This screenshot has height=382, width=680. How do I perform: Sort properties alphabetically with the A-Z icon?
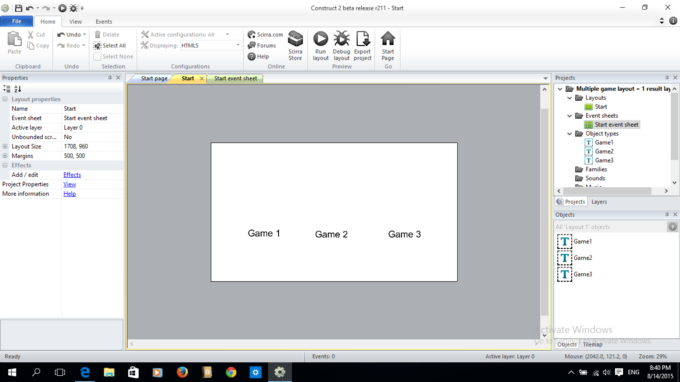coord(17,89)
